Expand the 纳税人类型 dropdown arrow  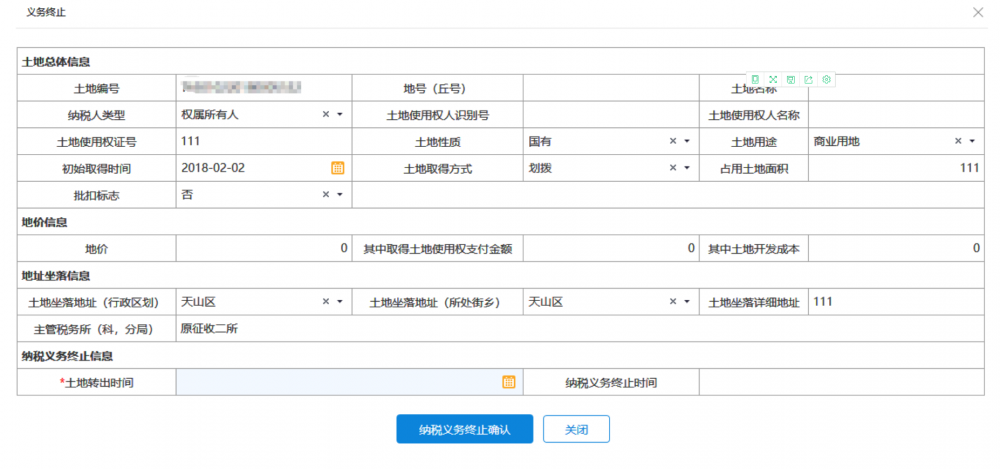point(340,115)
